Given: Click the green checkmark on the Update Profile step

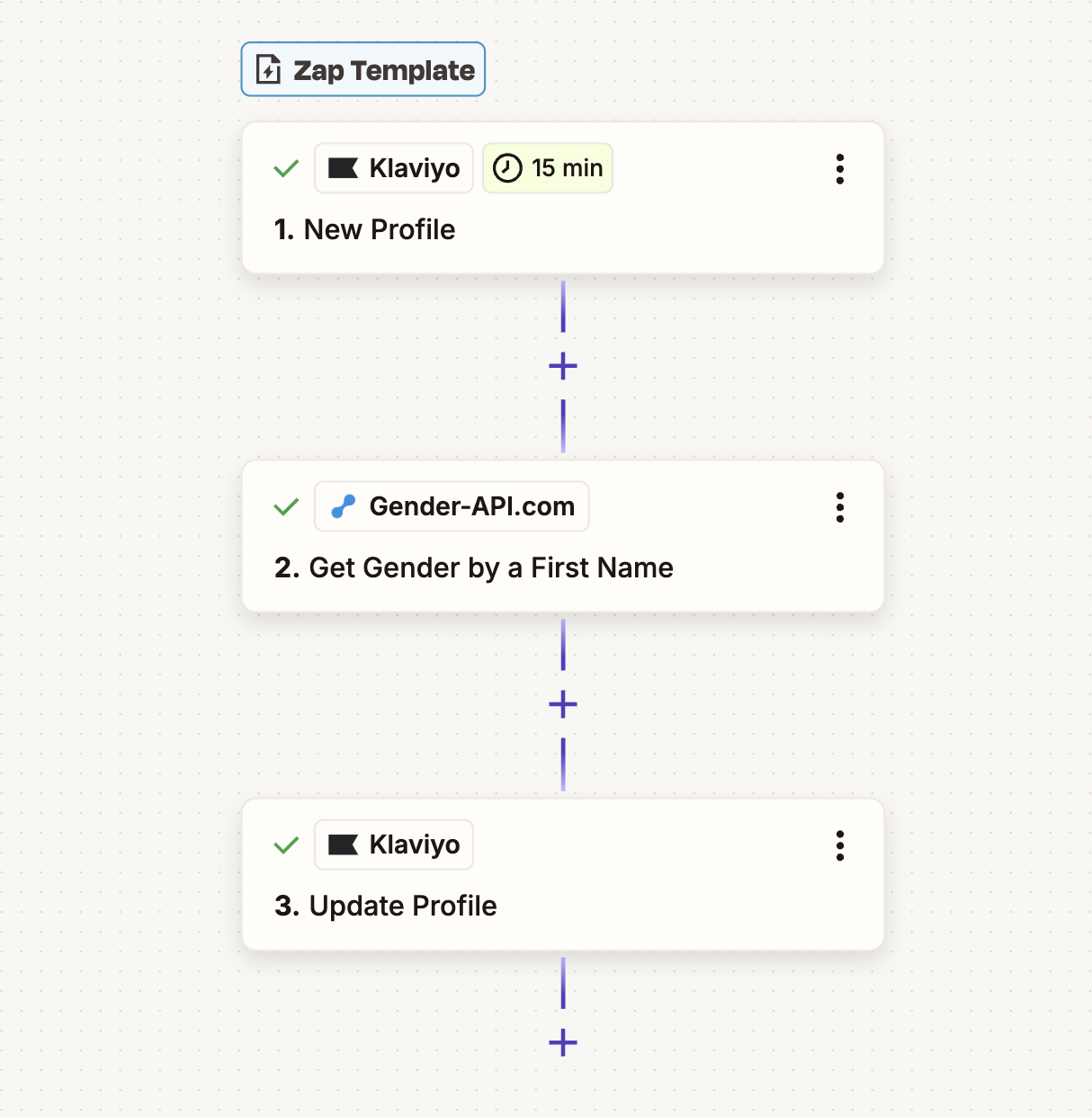Looking at the screenshot, I should pyautogui.click(x=285, y=844).
